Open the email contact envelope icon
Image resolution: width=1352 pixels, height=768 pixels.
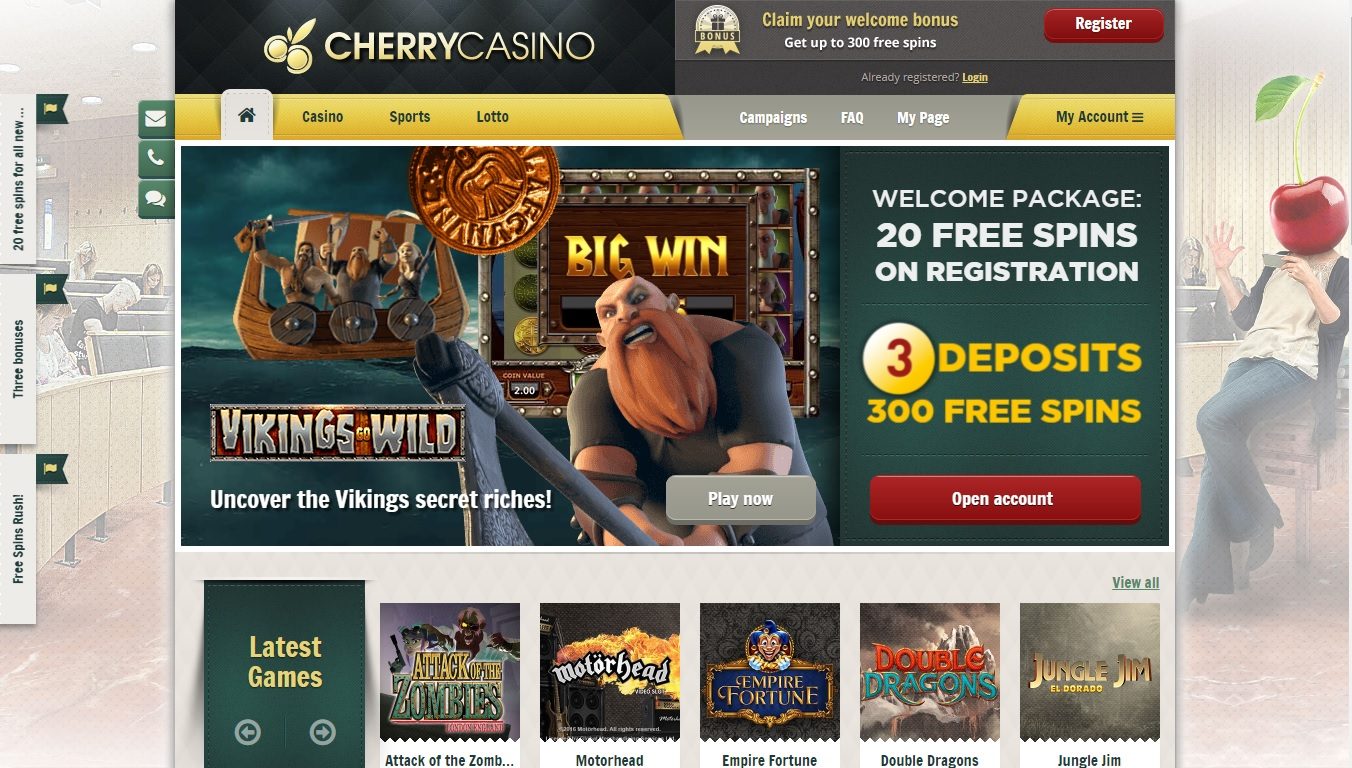(x=156, y=119)
